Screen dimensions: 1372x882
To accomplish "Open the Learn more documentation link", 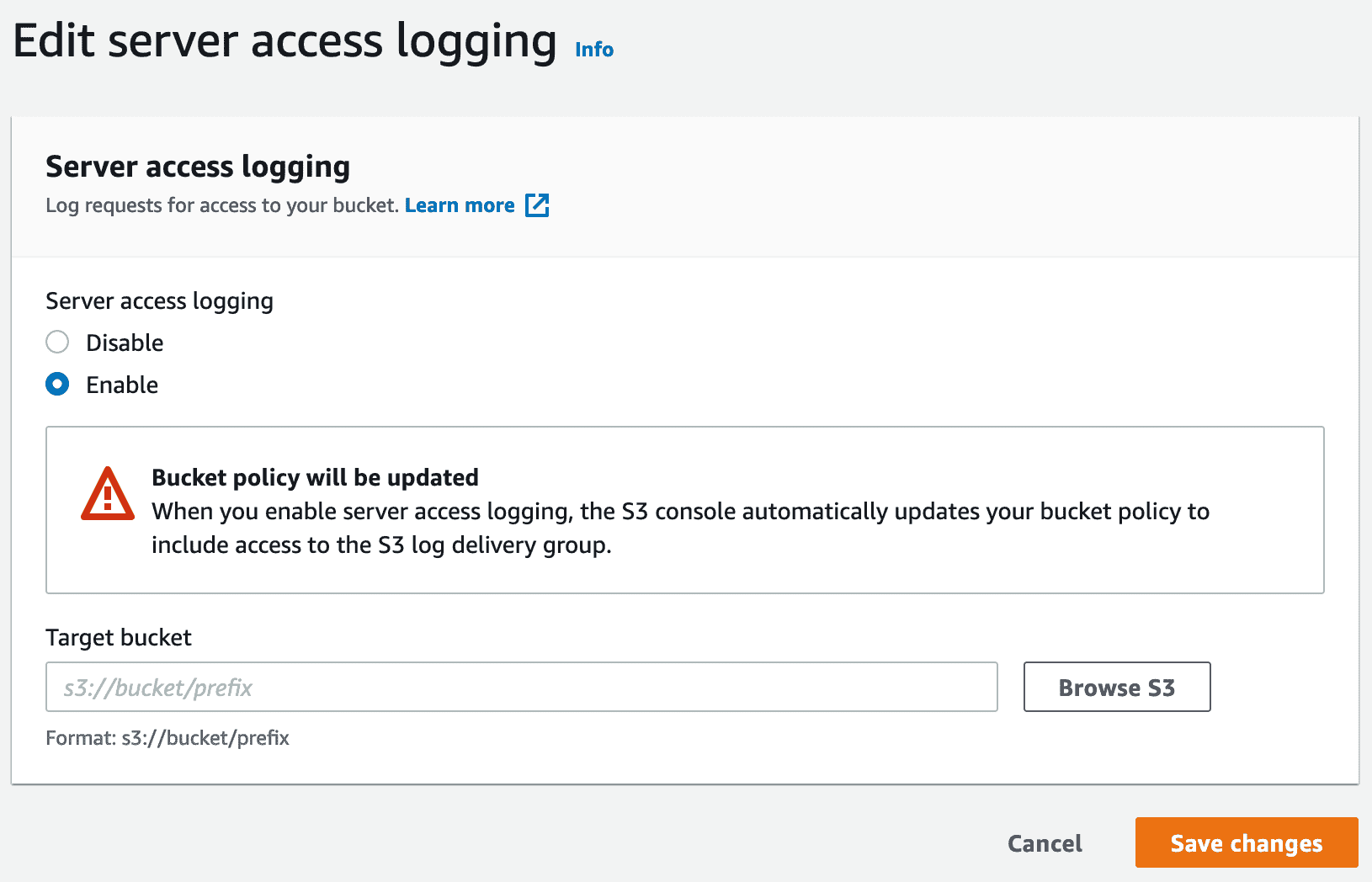I will [460, 205].
